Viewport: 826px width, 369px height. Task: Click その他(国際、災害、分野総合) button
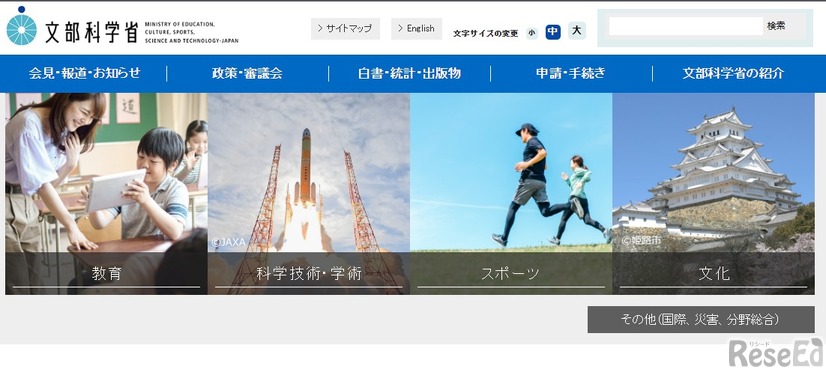tap(701, 319)
